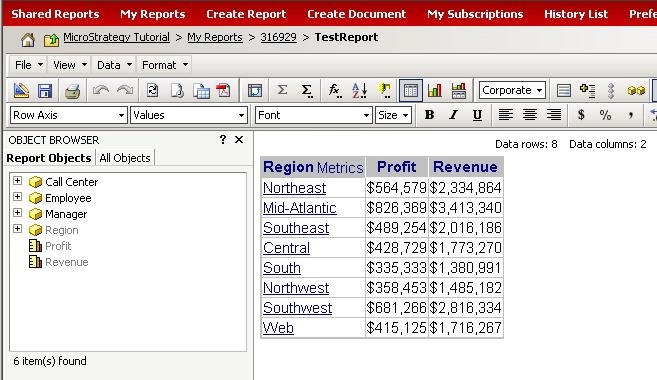
Task: Click the Export to PDF icon
Action: click(x=223, y=90)
